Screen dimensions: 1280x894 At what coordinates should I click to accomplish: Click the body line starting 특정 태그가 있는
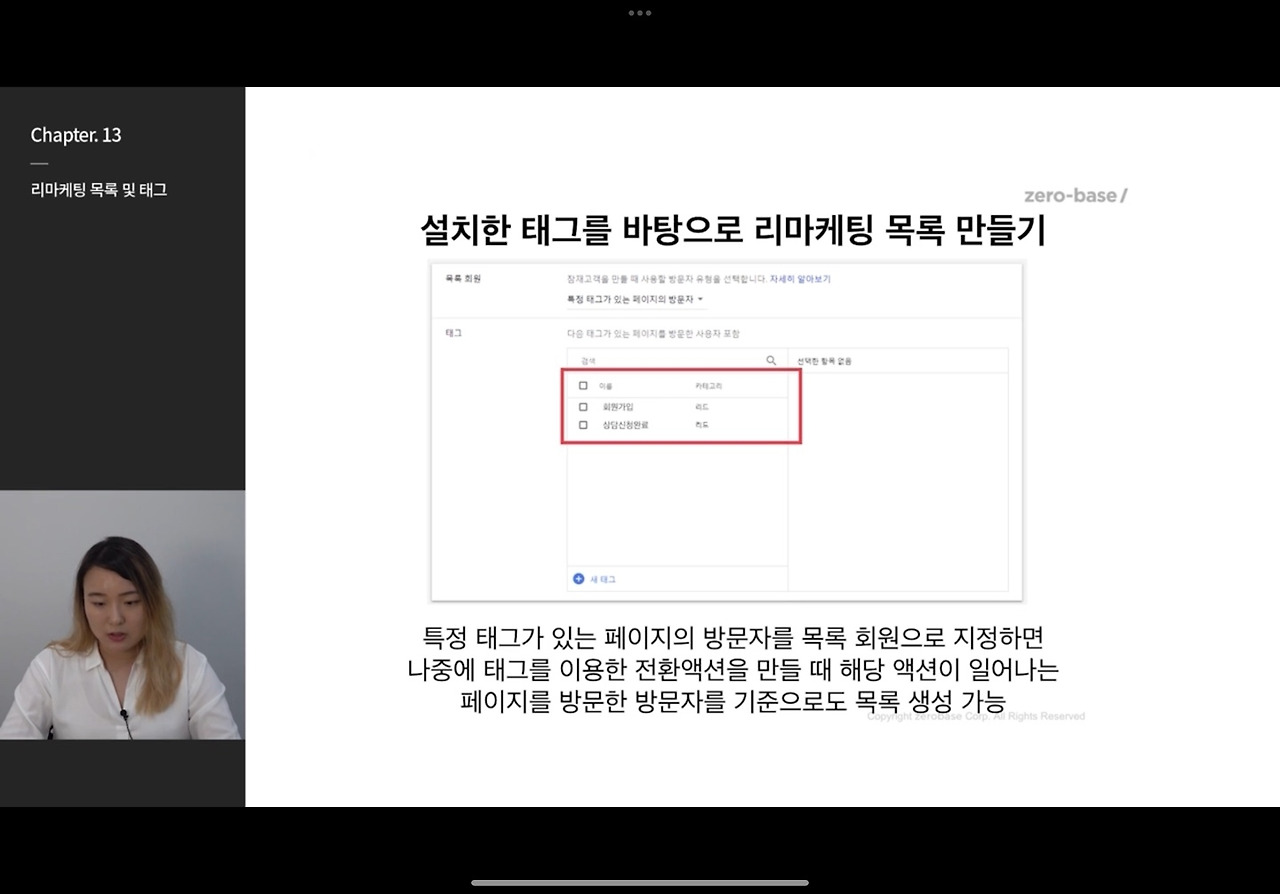pos(733,637)
